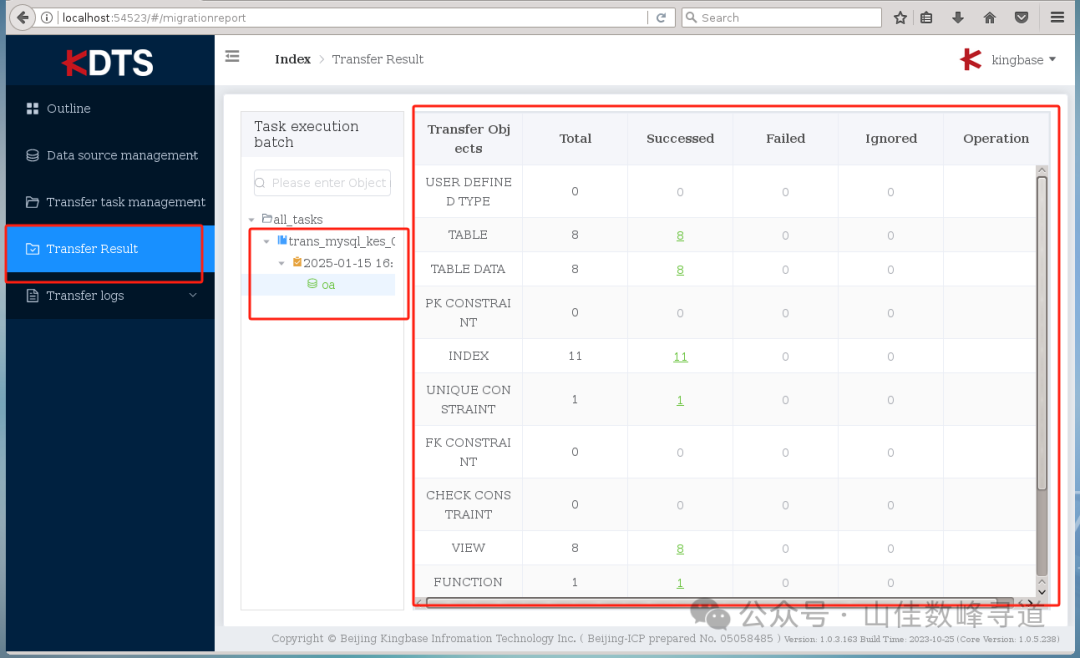
Task: Click the KDTS logo
Action: coord(107,63)
